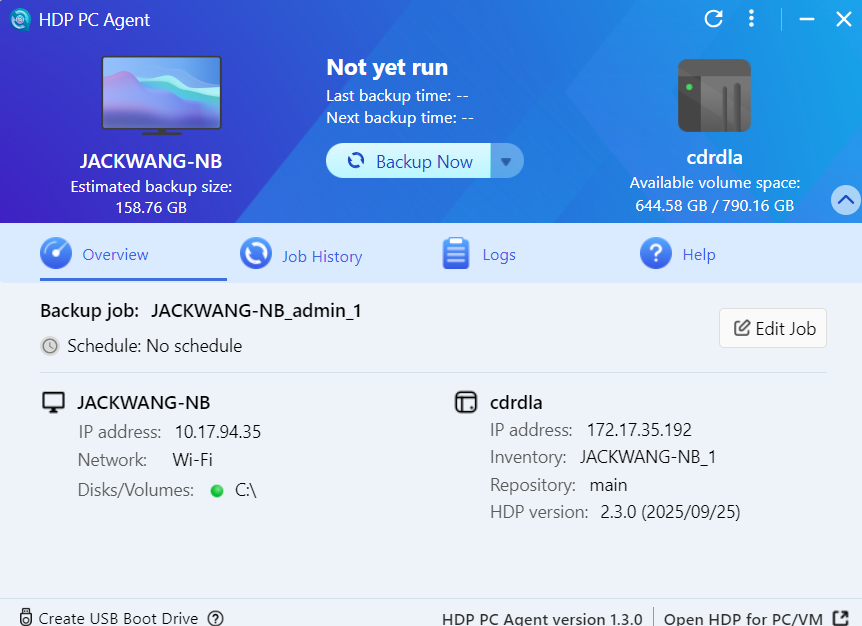
Task: Click the green C:\ disk status indicator
Action: click(x=216, y=490)
